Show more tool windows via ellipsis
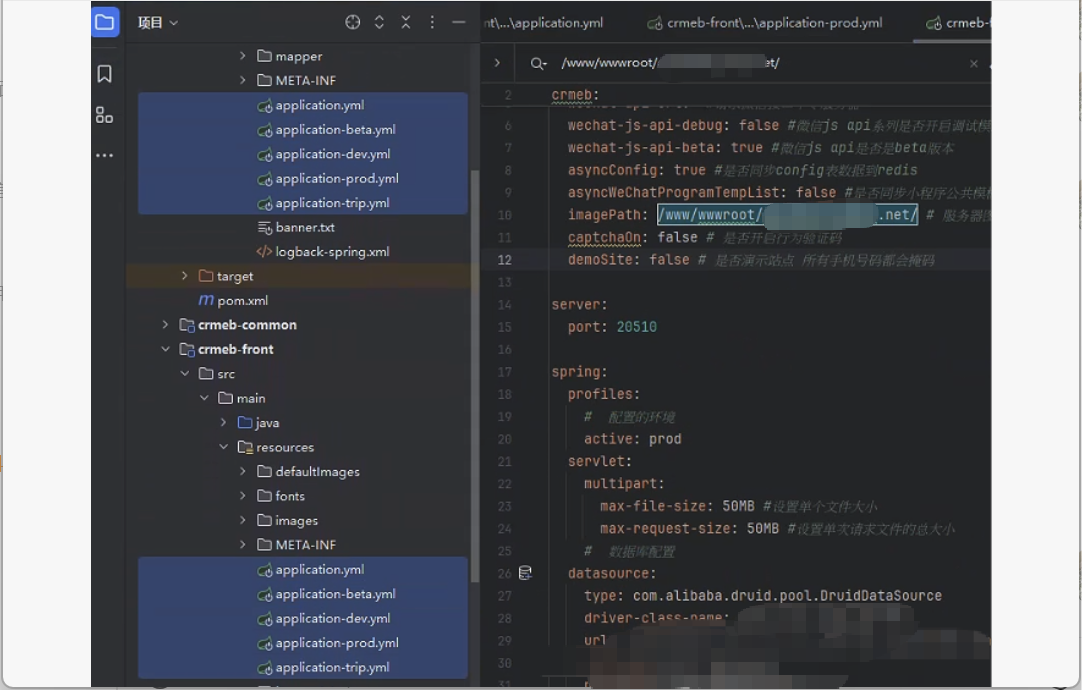The width and height of the screenshot is (1082, 690). click(104, 155)
